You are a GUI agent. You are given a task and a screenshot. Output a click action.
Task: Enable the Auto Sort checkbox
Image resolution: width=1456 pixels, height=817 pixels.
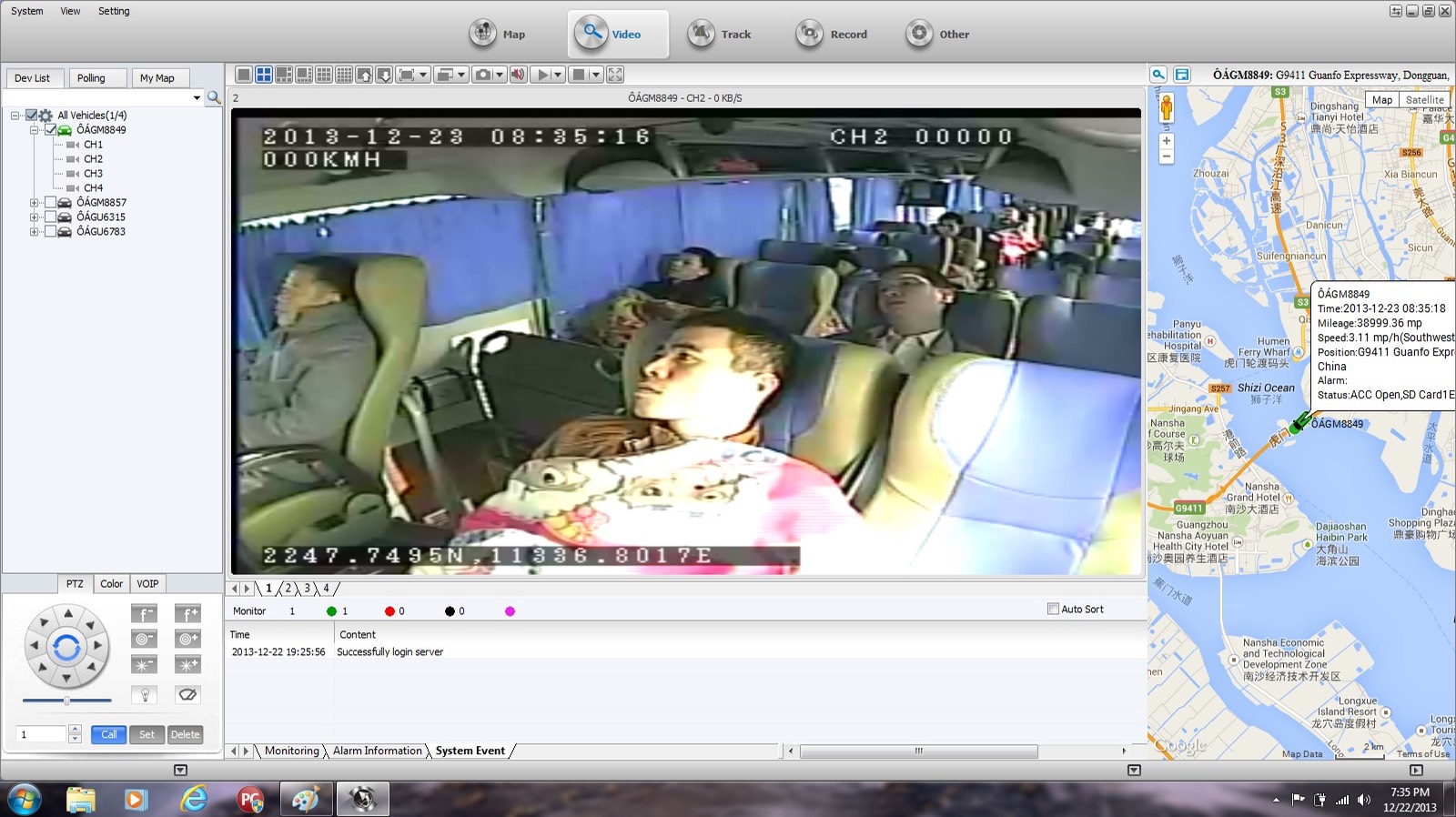coord(1053,609)
